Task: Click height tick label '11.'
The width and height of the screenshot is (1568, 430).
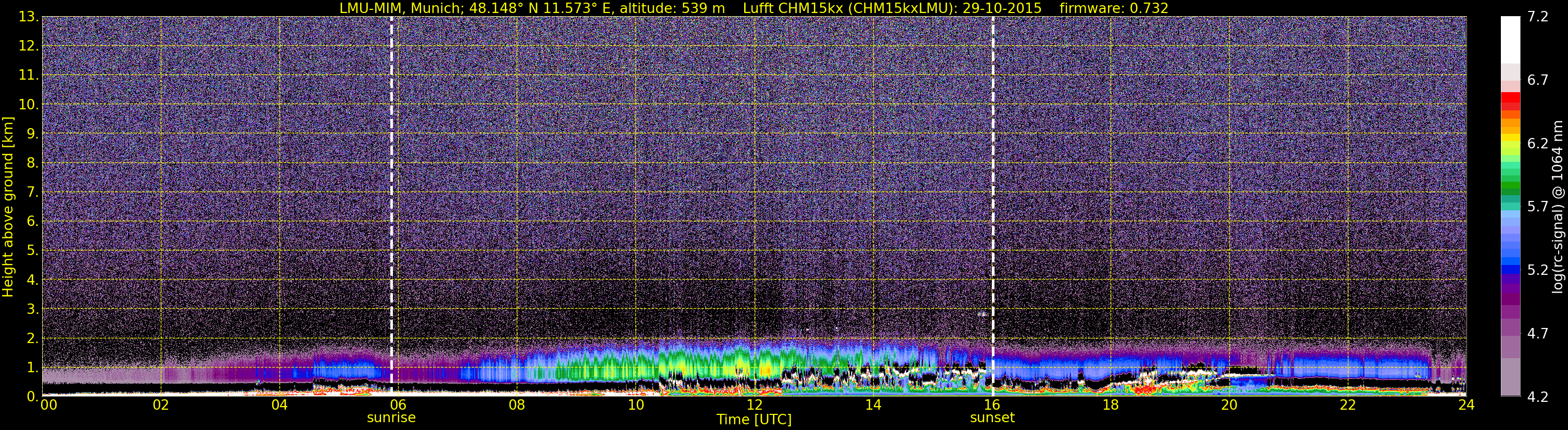Action: coord(29,75)
